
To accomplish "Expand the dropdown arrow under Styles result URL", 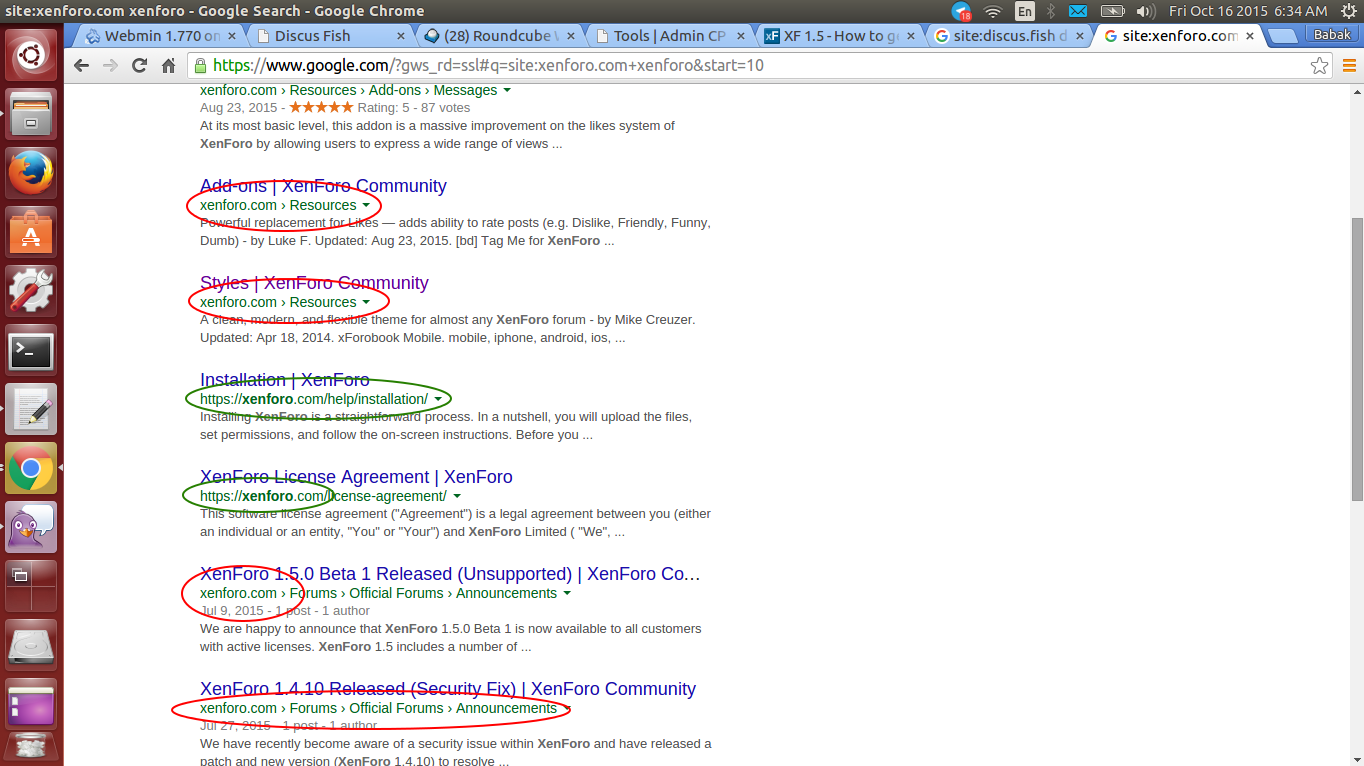I will click(x=366, y=303).
